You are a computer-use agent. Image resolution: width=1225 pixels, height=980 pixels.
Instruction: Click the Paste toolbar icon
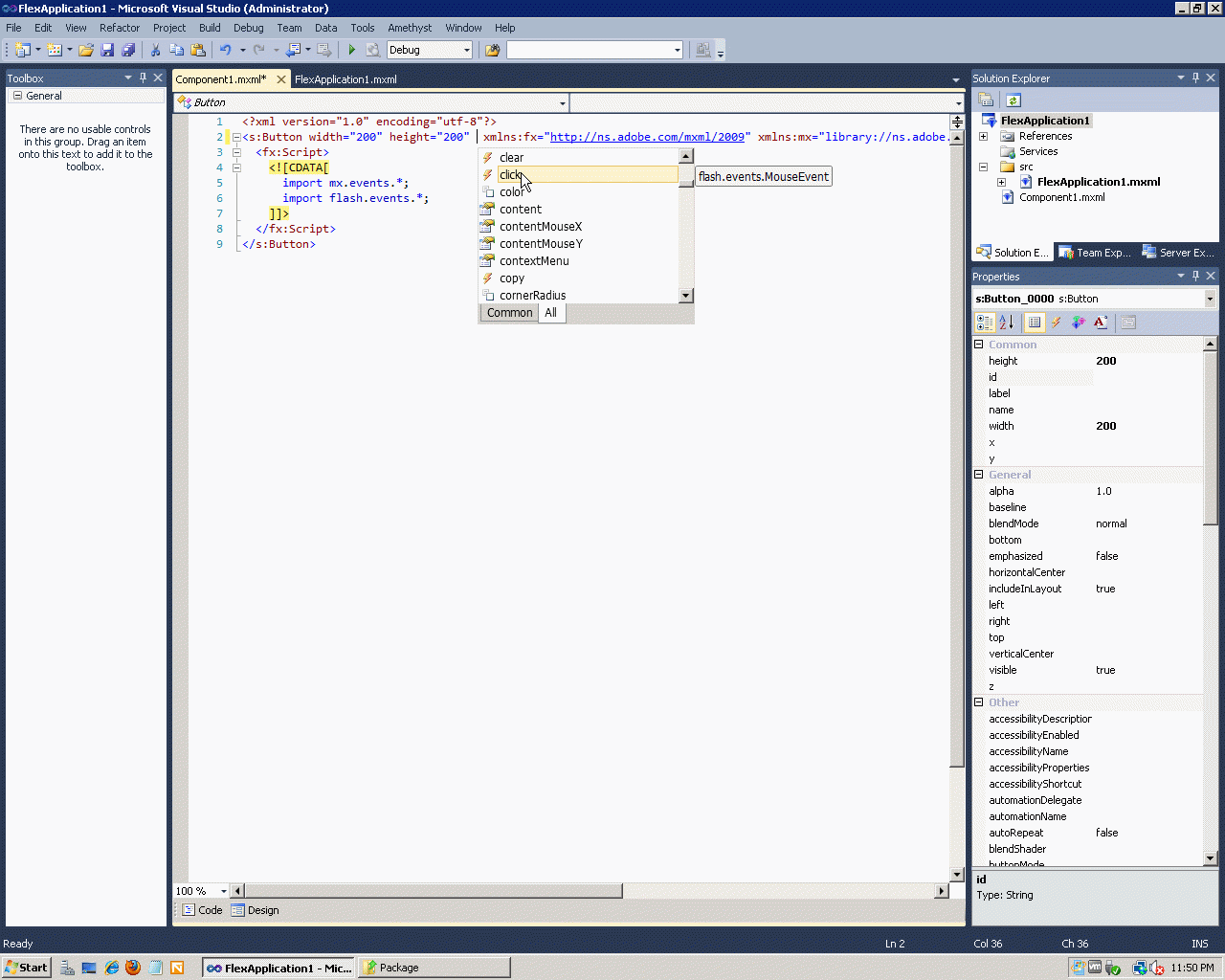(x=198, y=50)
